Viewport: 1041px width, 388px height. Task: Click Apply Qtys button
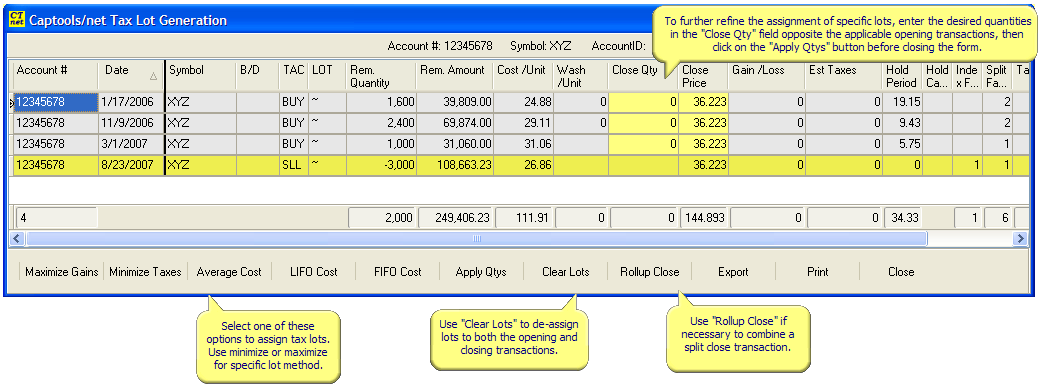coord(481,272)
